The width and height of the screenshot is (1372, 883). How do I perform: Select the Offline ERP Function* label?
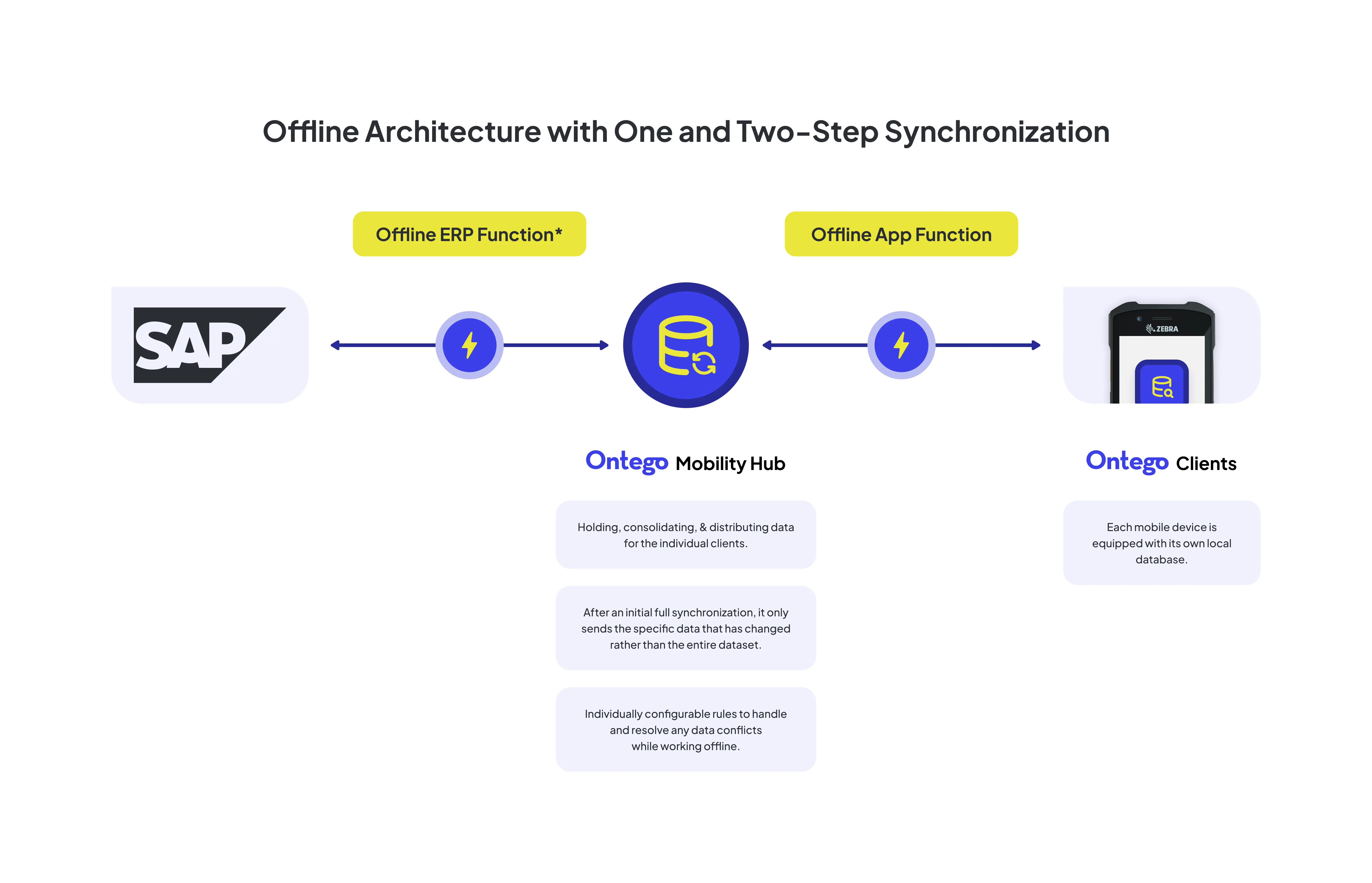click(469, 233)
